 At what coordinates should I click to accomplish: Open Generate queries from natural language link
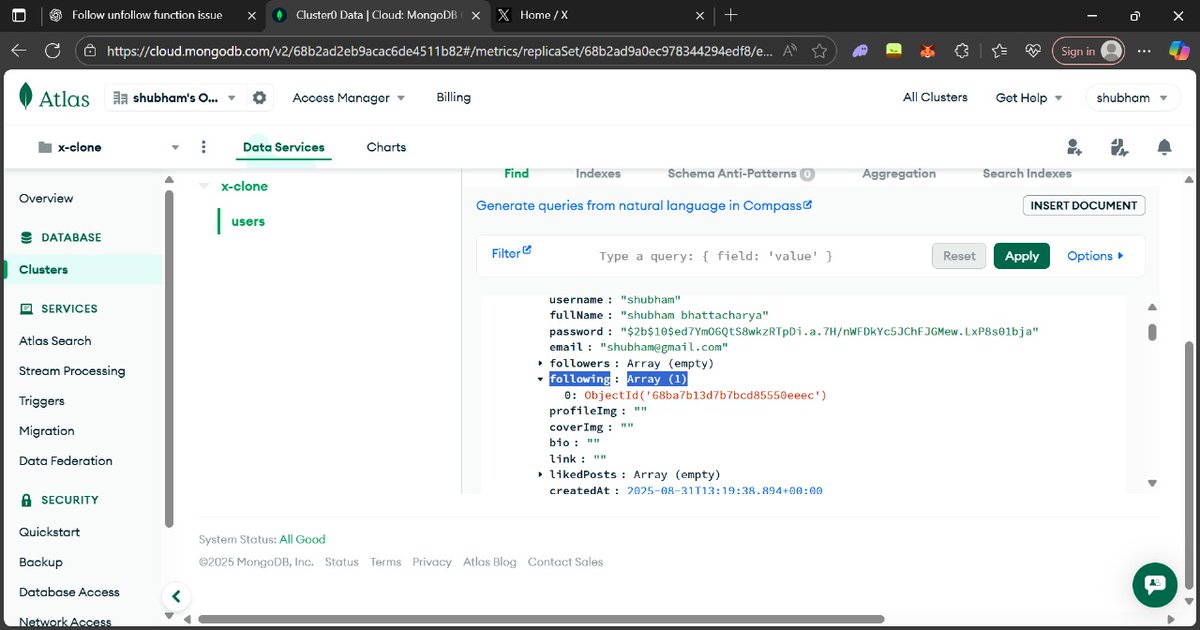coord(644,205)
